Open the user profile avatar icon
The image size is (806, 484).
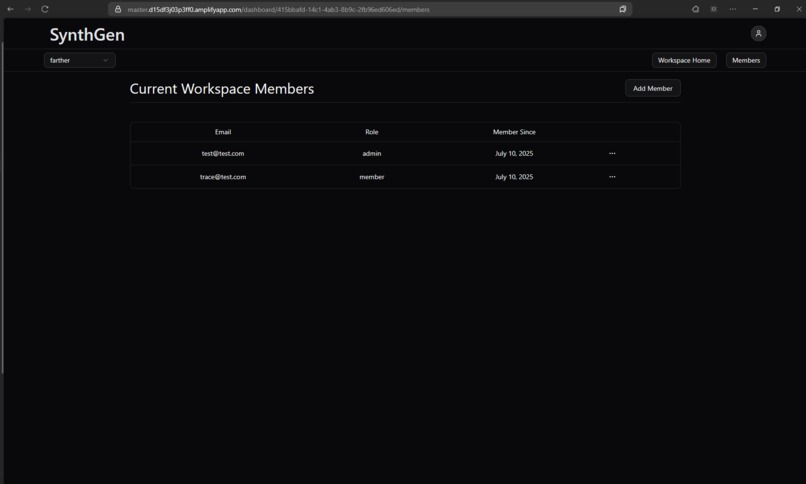(x=758, y=33)
